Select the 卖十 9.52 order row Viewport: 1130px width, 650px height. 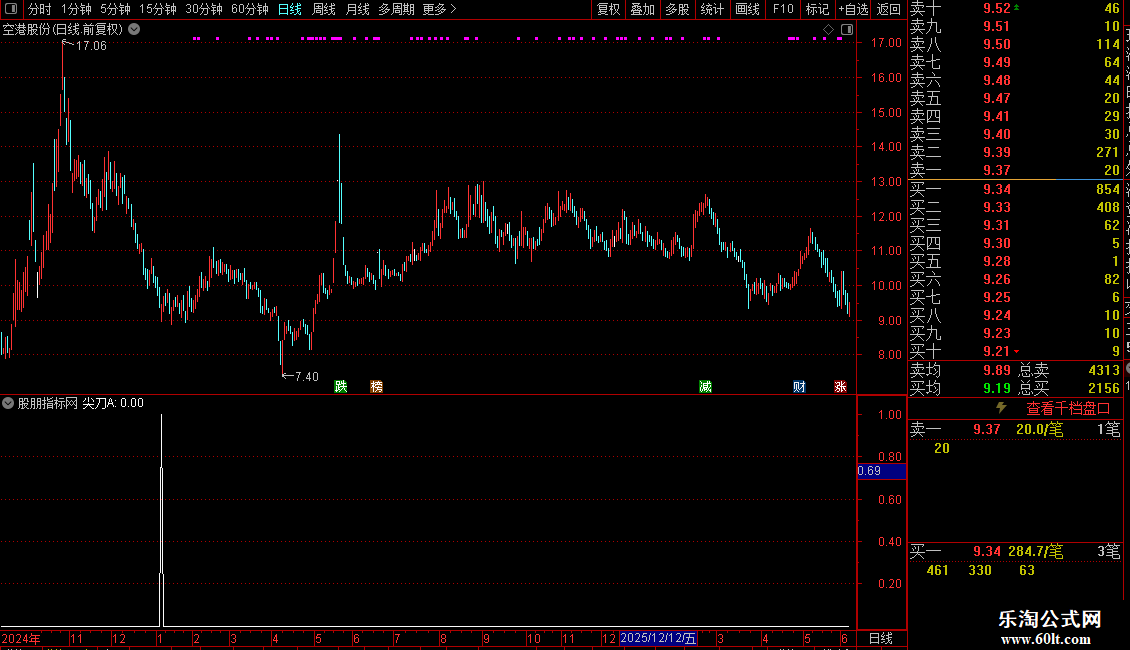(1015, 8)
